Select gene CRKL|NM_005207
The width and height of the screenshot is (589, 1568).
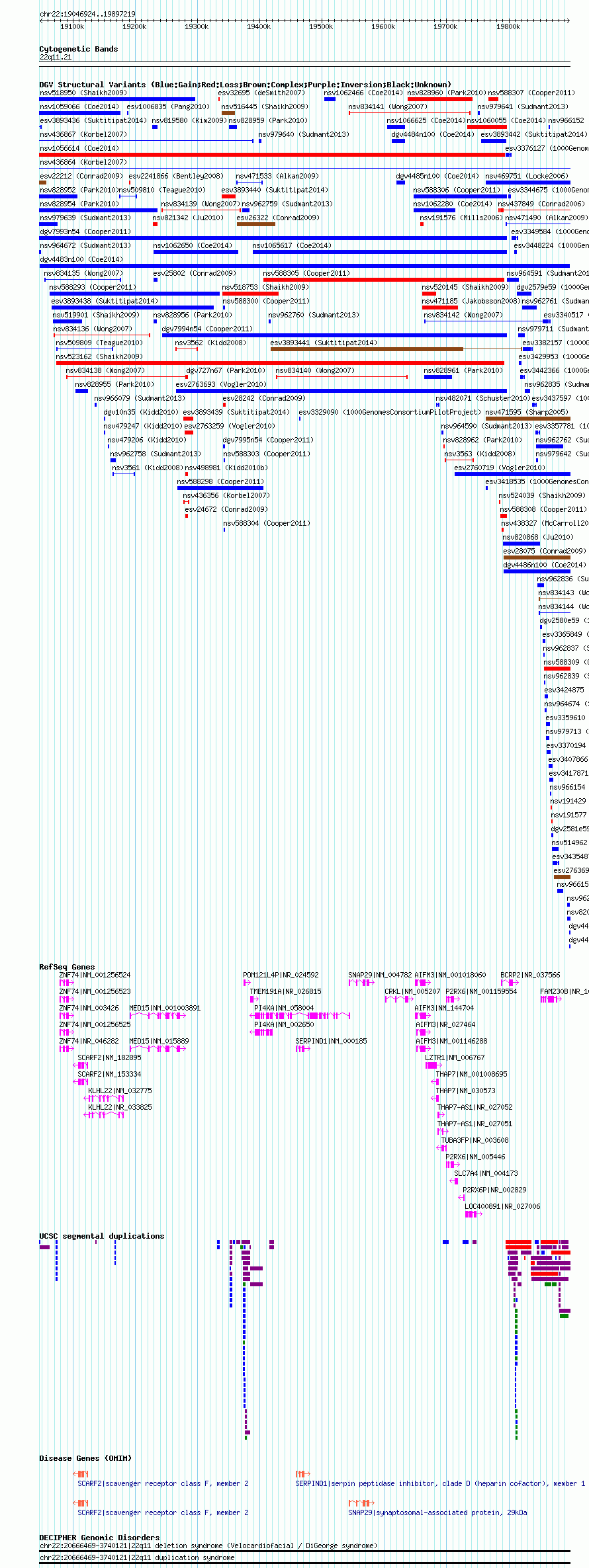coord(399,999)
